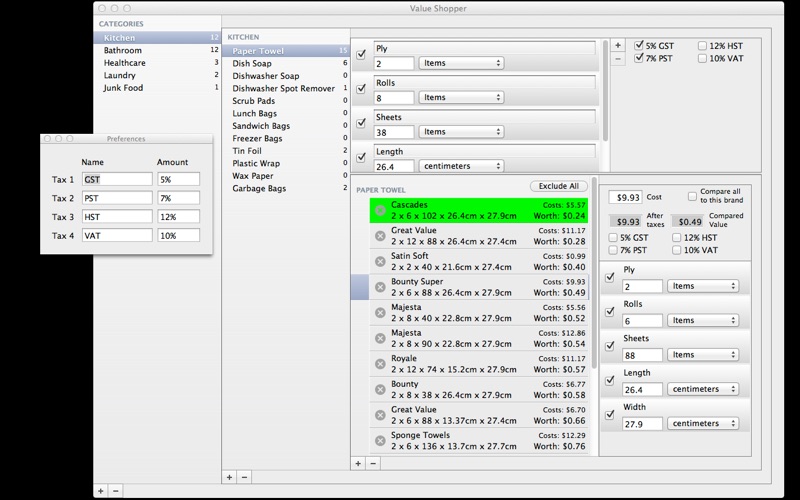Click the remove icon beside Bounty Super

point(380,287)
